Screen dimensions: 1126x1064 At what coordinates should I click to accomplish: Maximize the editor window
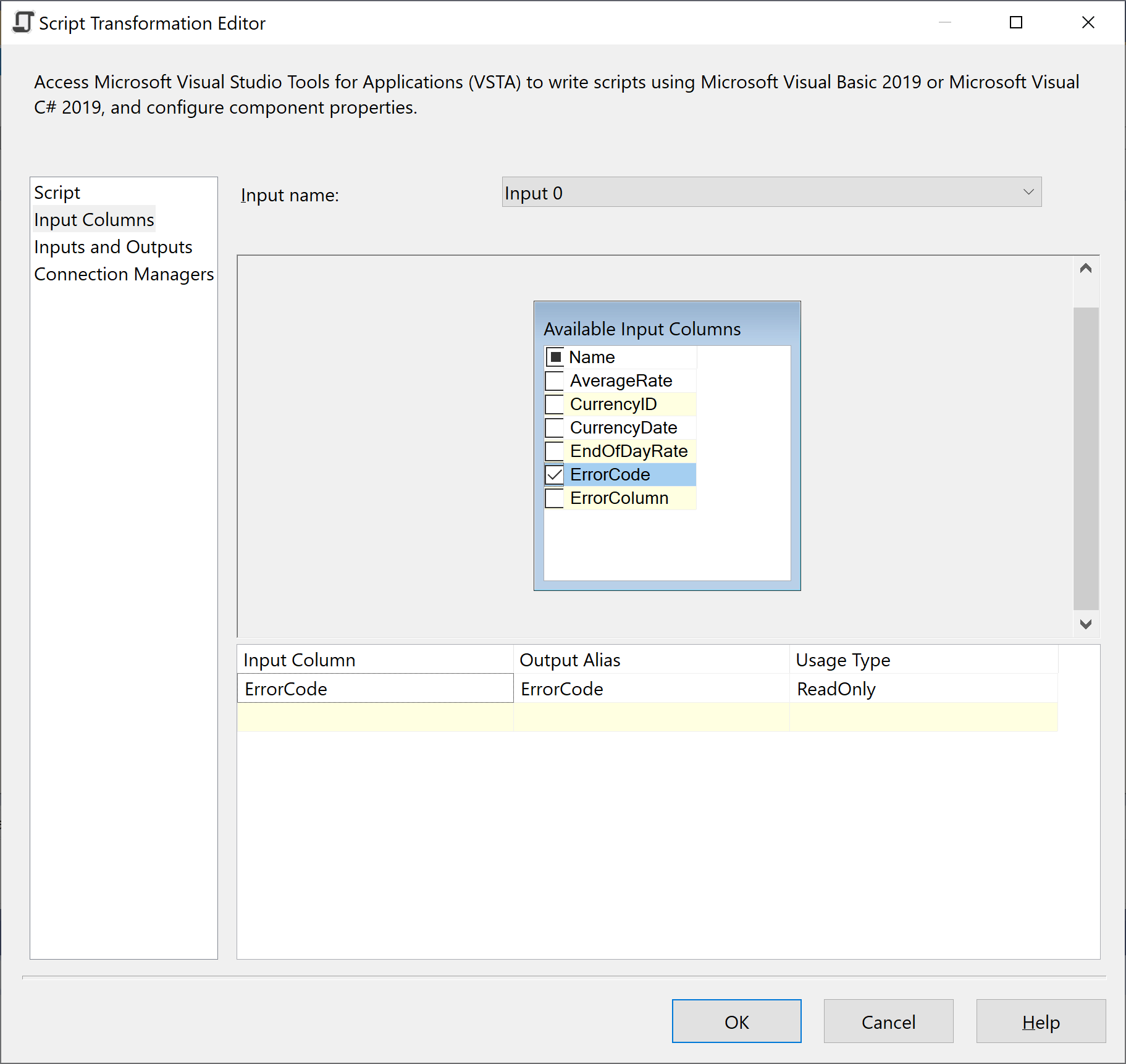pyautogui.click(x=1016, y=22)
